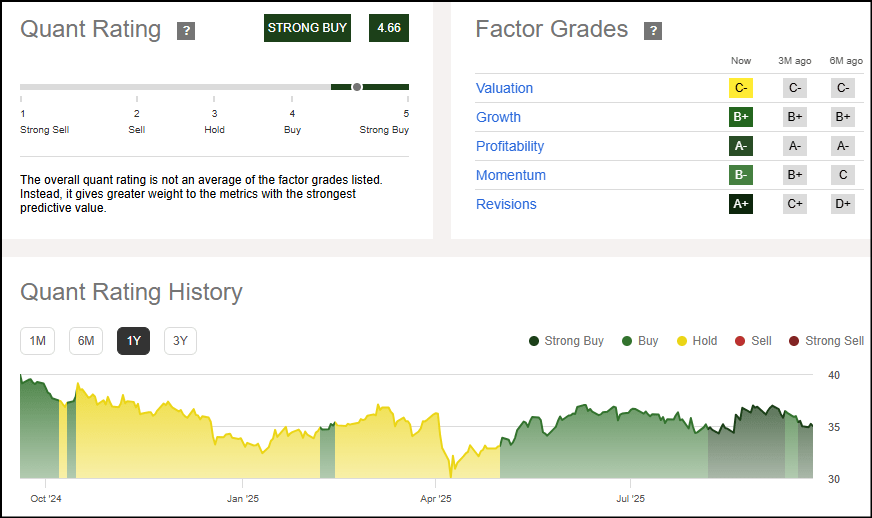Click the Revisions D+ grade from 6M ago
Viewport: 872px width, 518px height.
[x=843, y=204]
